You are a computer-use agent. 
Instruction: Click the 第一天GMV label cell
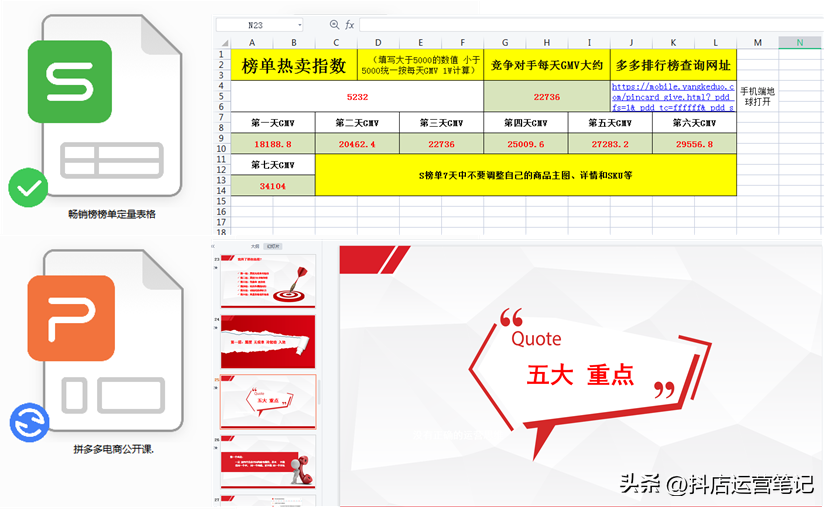[273, 123]
